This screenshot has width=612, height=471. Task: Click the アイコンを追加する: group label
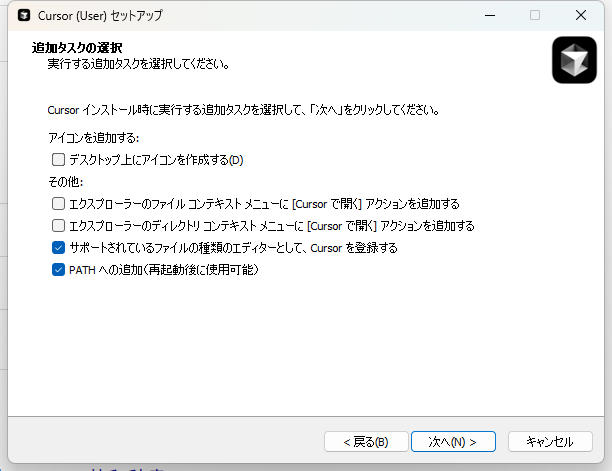93,137
